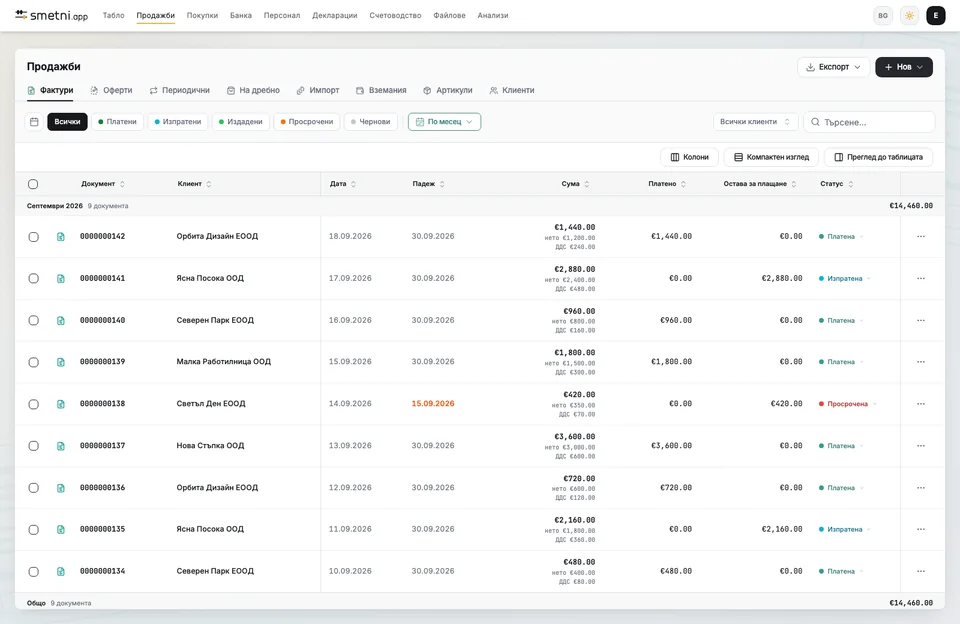This screenshot has height=624, width=960.
Task: Click client name Малка Работилница ООД
Action: [223, 362]
